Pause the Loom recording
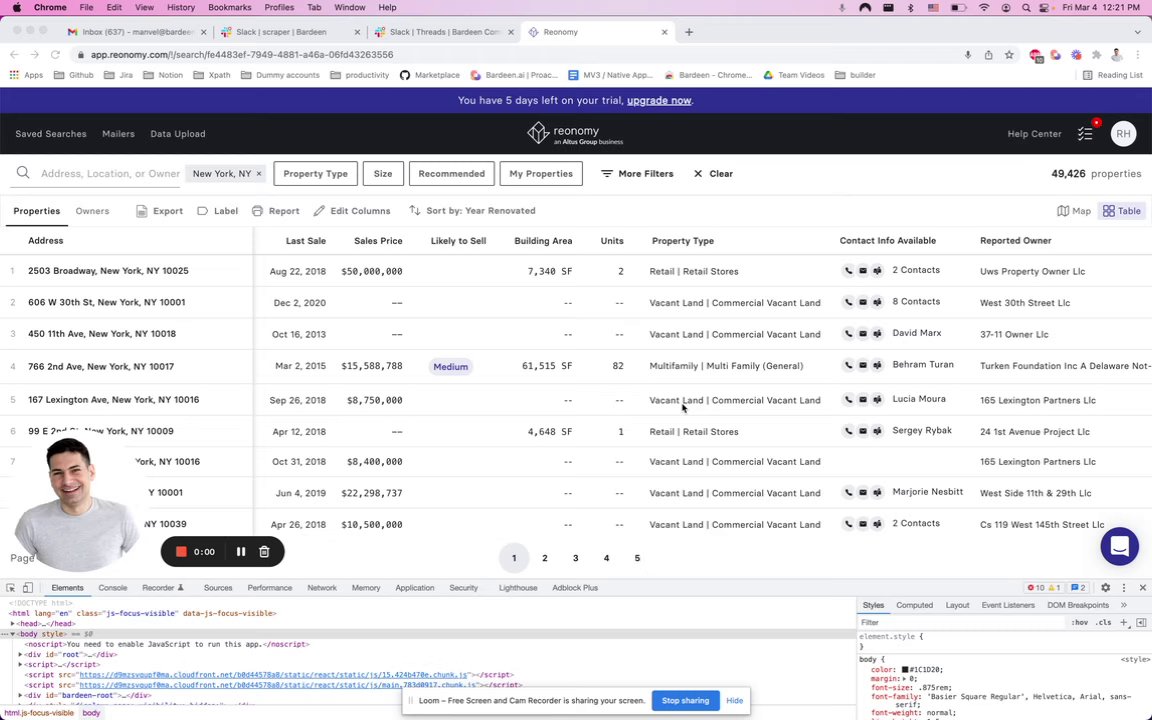 coord(240,552)
